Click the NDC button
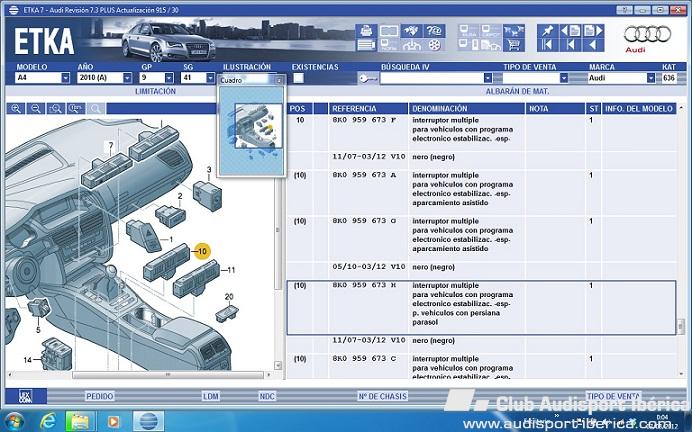The image size is (692, 432). pyautogui.click(x=267, y=396)
